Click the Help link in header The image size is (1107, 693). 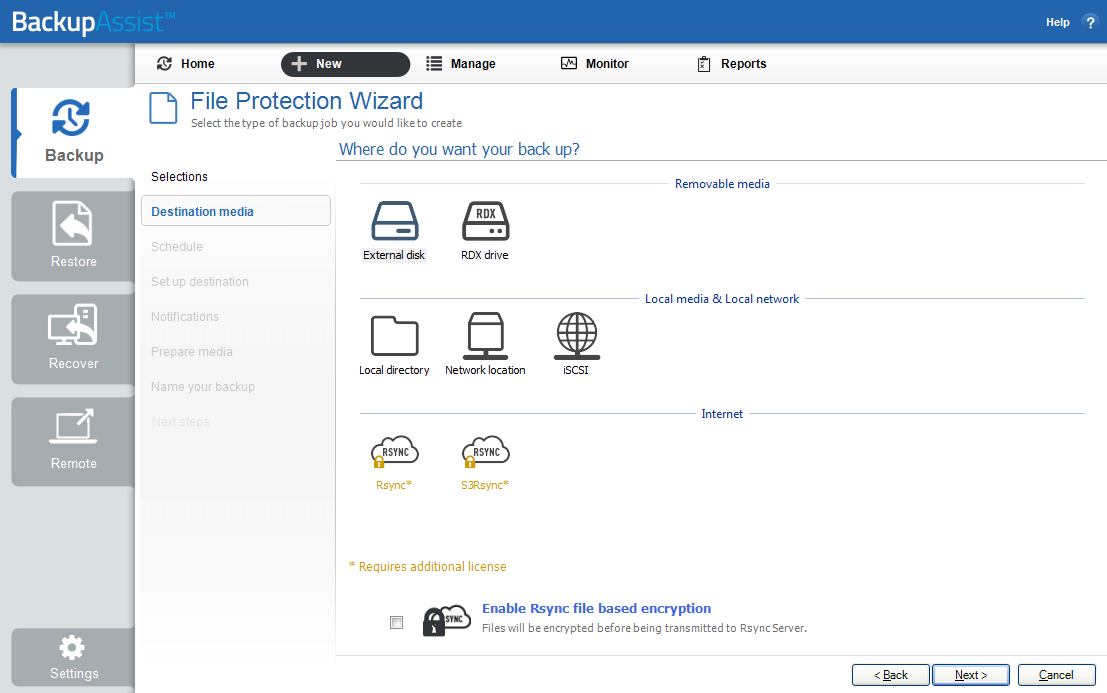pyautogui.click(x=1058, y=23)
